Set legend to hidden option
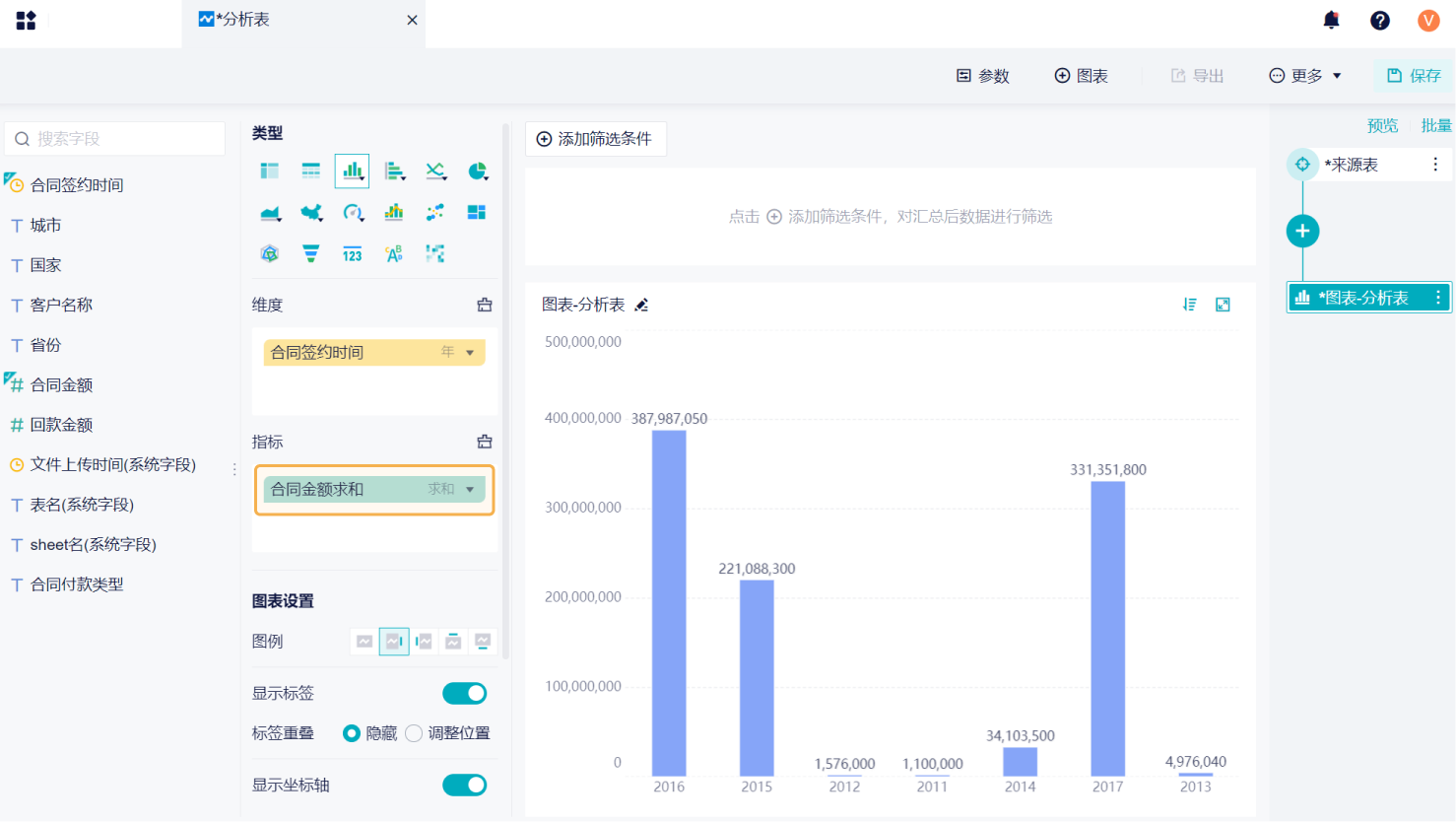Viewport: 1456px width, 822px height. 364,642
